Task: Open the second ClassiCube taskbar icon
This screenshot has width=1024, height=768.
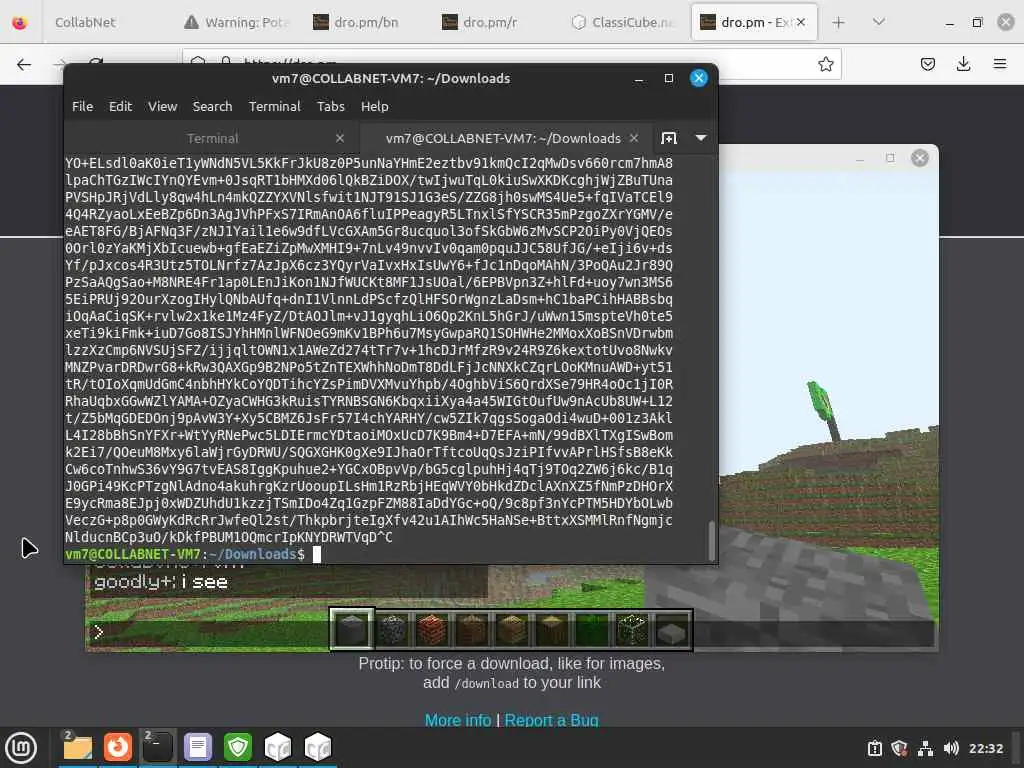Action: pos(318,747)
